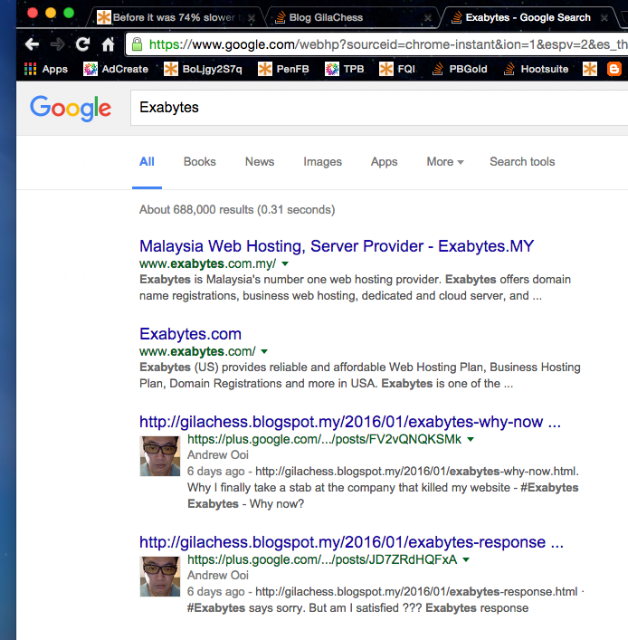Click the yellow minimize window button
Image resolution: width=628 pixels, height=640 pixels.
tap(51, 13)
